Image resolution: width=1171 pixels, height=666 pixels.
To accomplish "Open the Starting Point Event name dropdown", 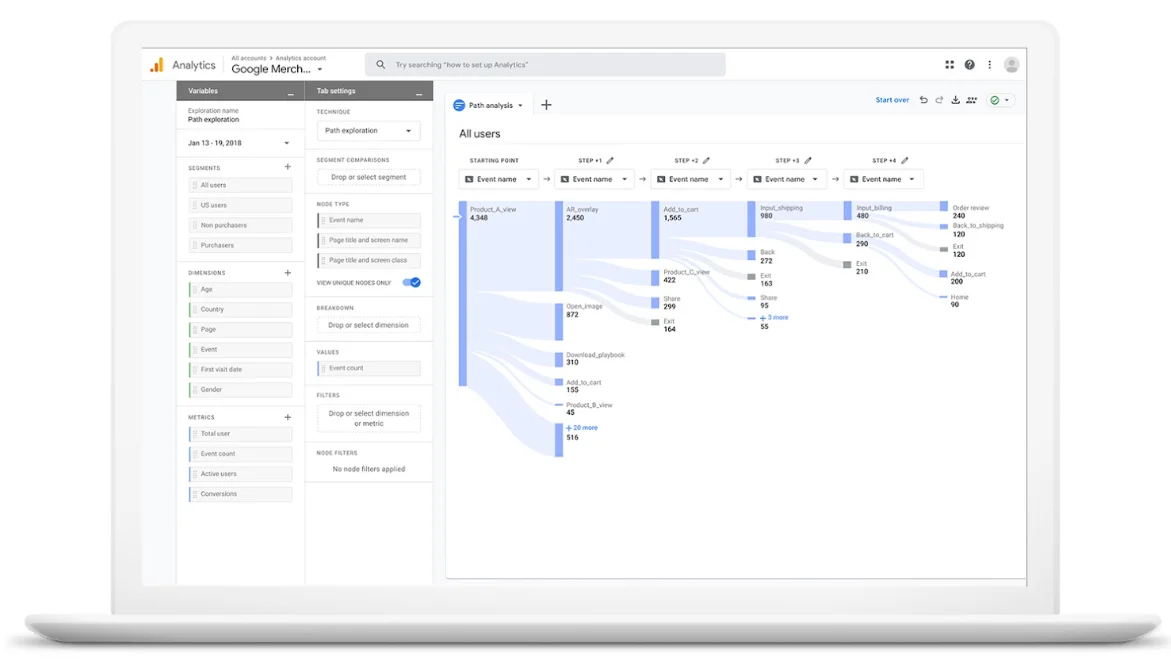I will pos(498,180).
